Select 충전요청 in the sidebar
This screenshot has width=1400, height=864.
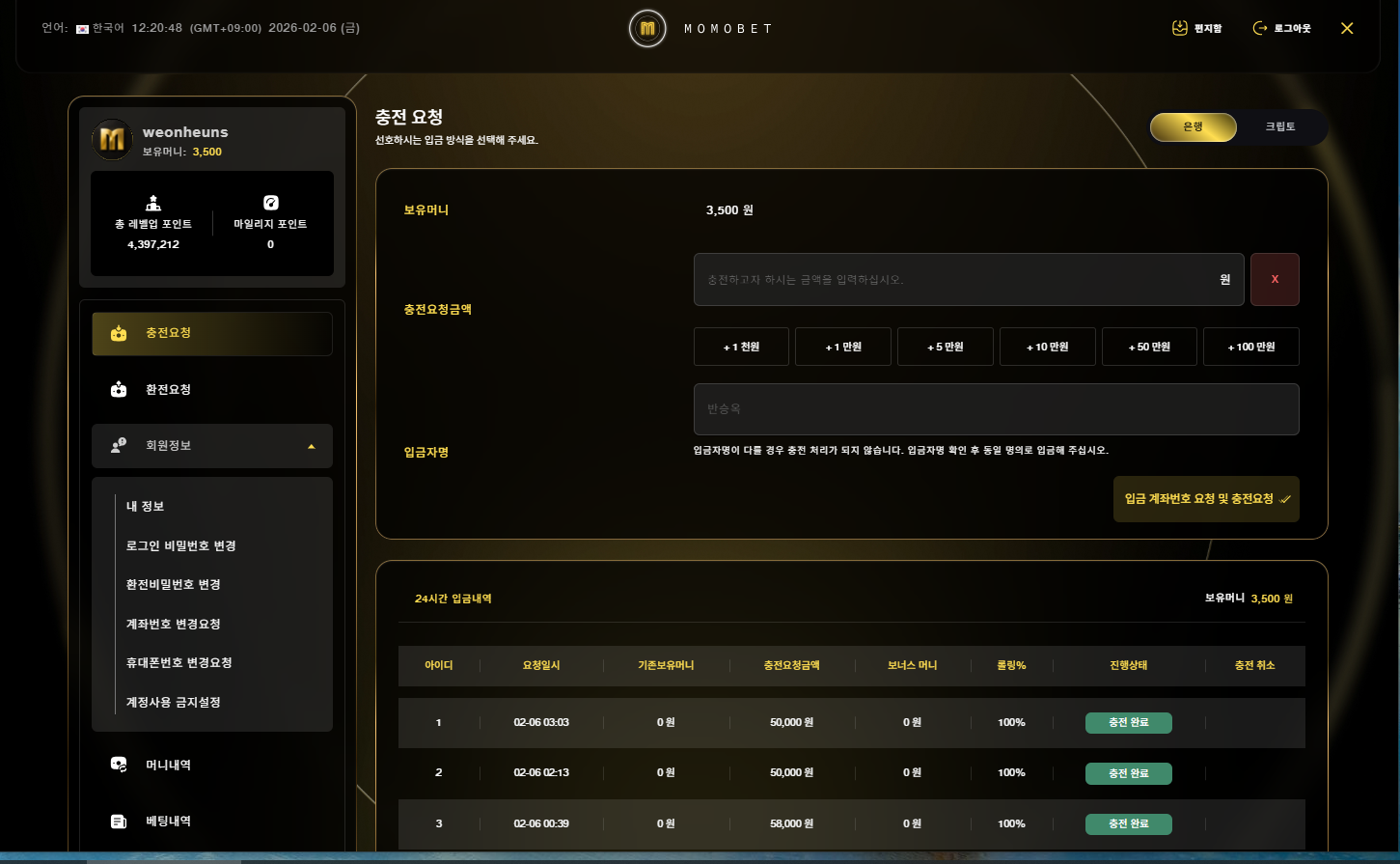212,334
